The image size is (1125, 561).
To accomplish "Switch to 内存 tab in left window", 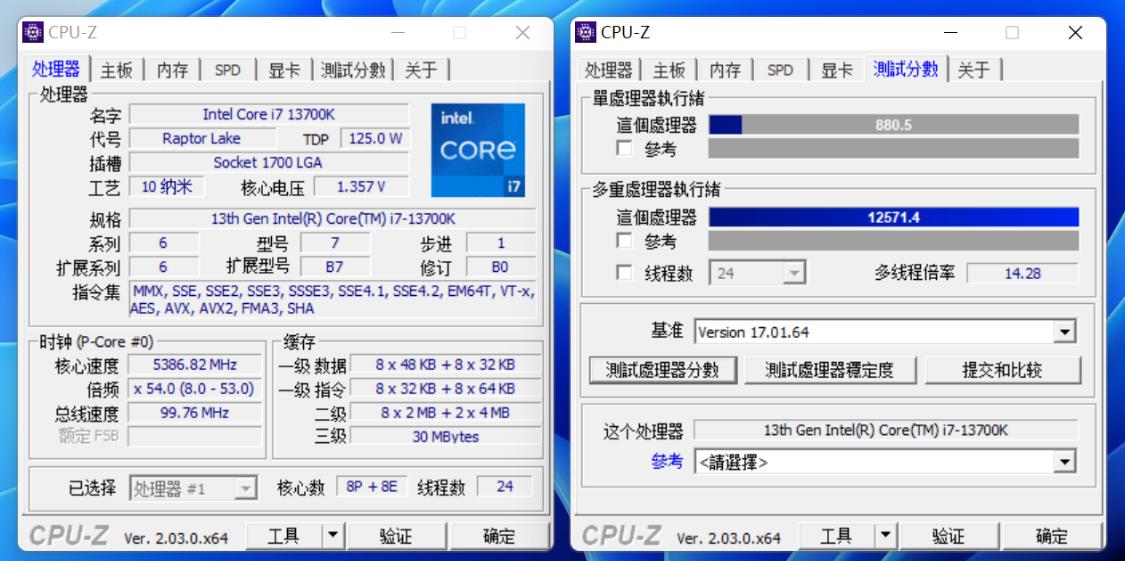I will 172,70.
